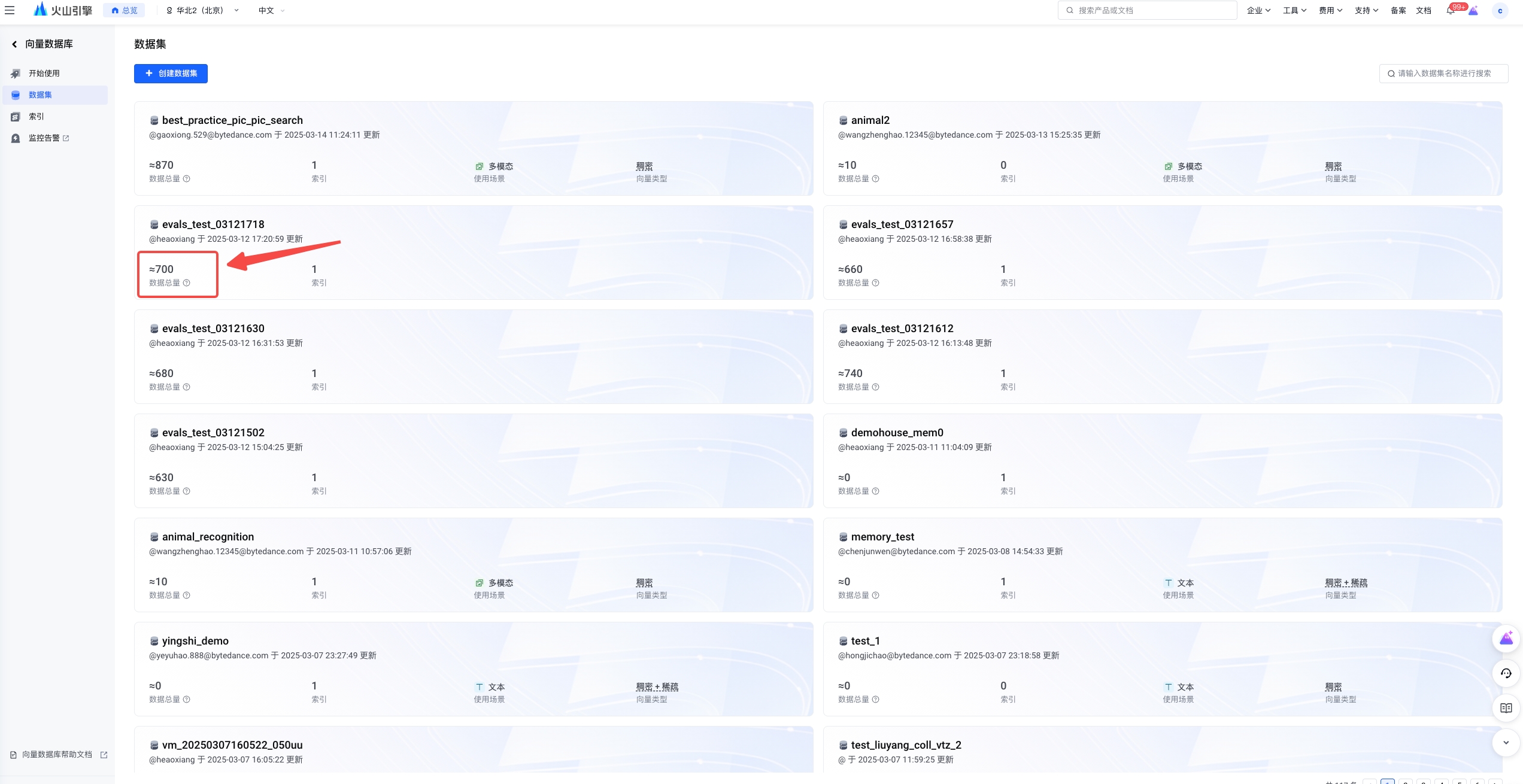The height and width of the screenshot is (784, 1523).
Task: Click the 多模态 scene icon in animal2 card
Action: [x=1169, y=166]
